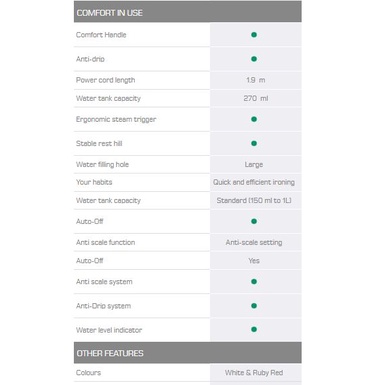Click the Yes value for Auto-Off

click(x=254, y=261)
